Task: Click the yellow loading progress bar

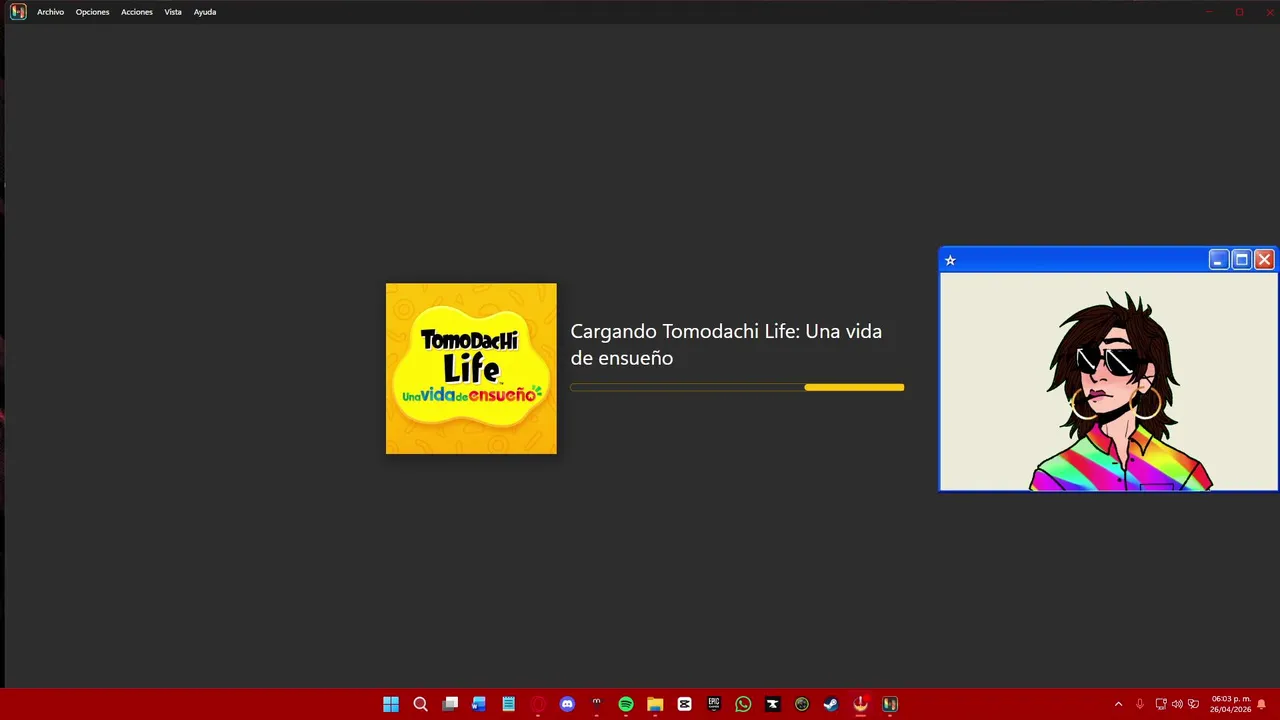Action: point(737,387)
